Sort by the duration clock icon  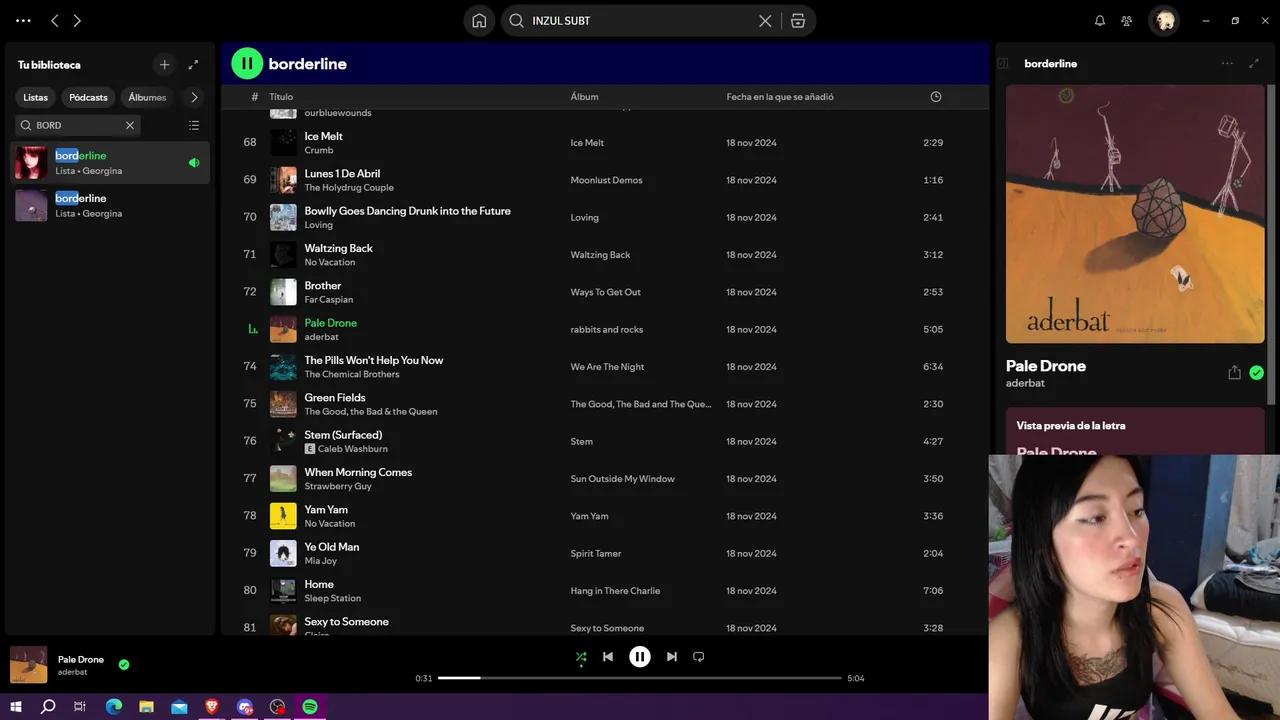[936, 97]
